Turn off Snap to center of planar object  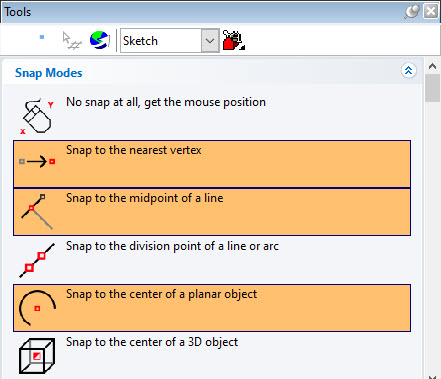212,308
